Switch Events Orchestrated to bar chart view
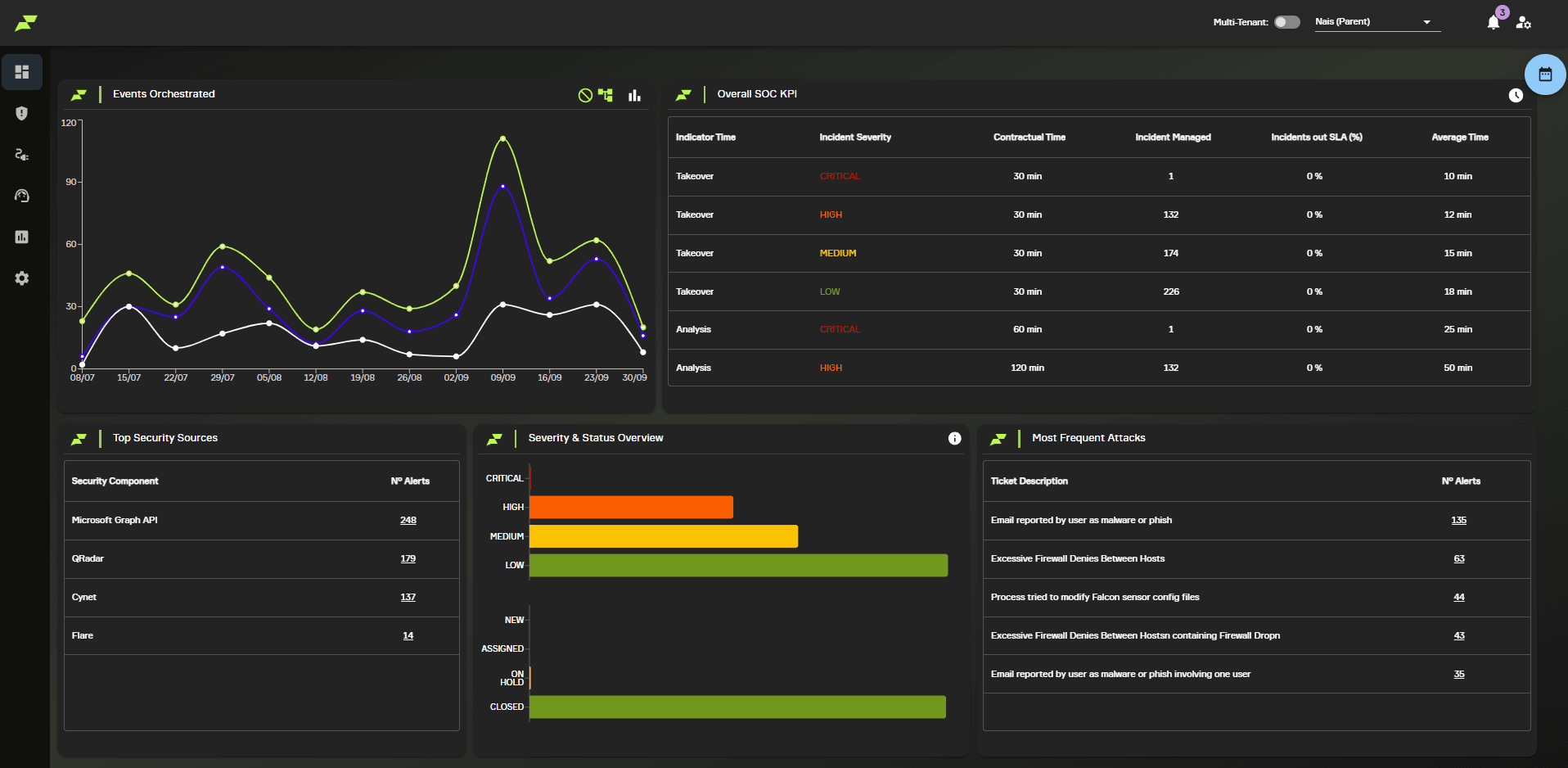Image resolution: width=1568 pixels, height=768 pixels. [634, 95]
